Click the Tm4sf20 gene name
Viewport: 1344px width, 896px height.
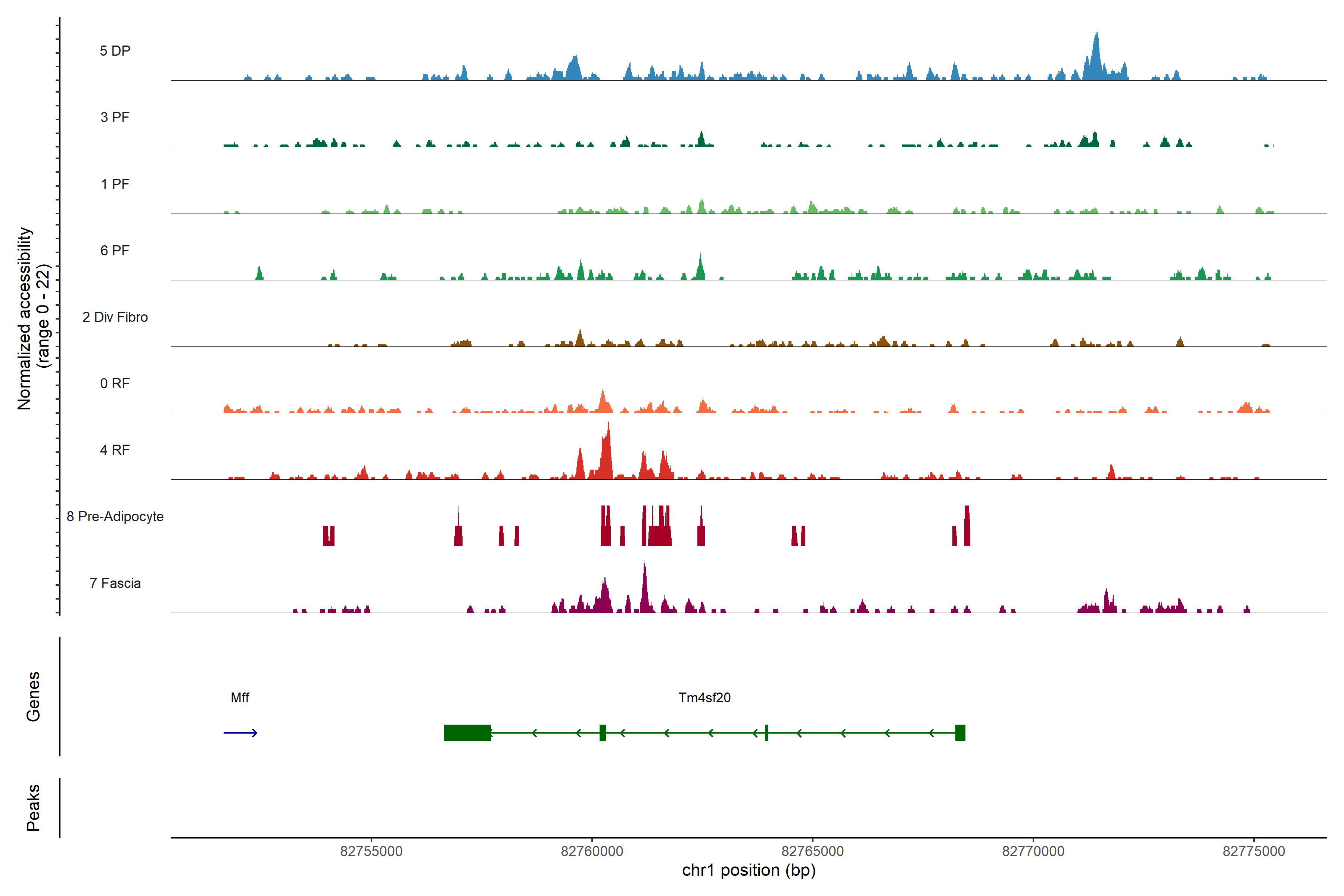704,698
